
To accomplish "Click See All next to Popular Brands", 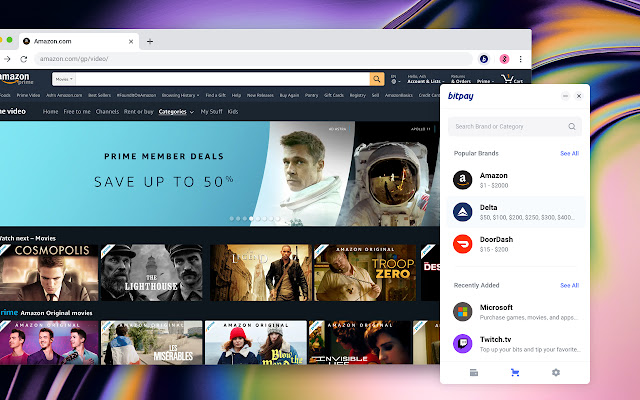I will (x=569, y=153).
